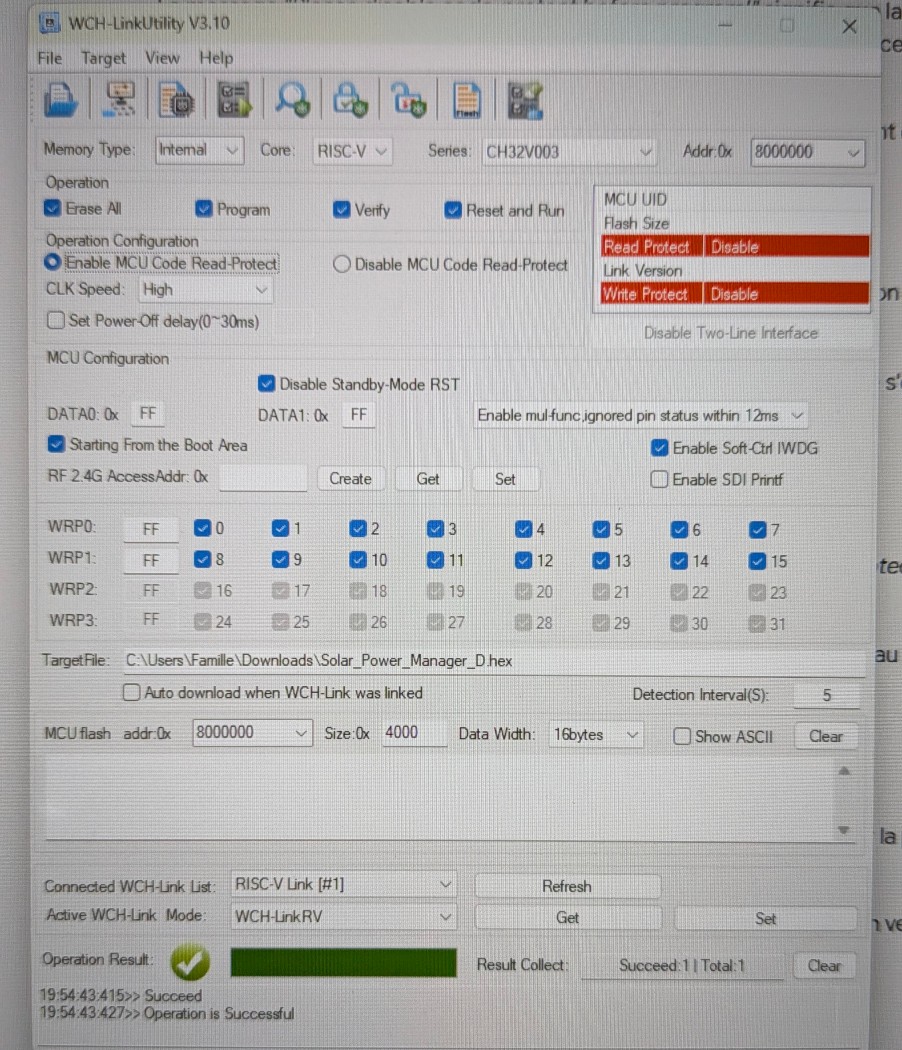902x1050 pixels.
Task: Click the TargetFile path field
Action: pos(494,661)
